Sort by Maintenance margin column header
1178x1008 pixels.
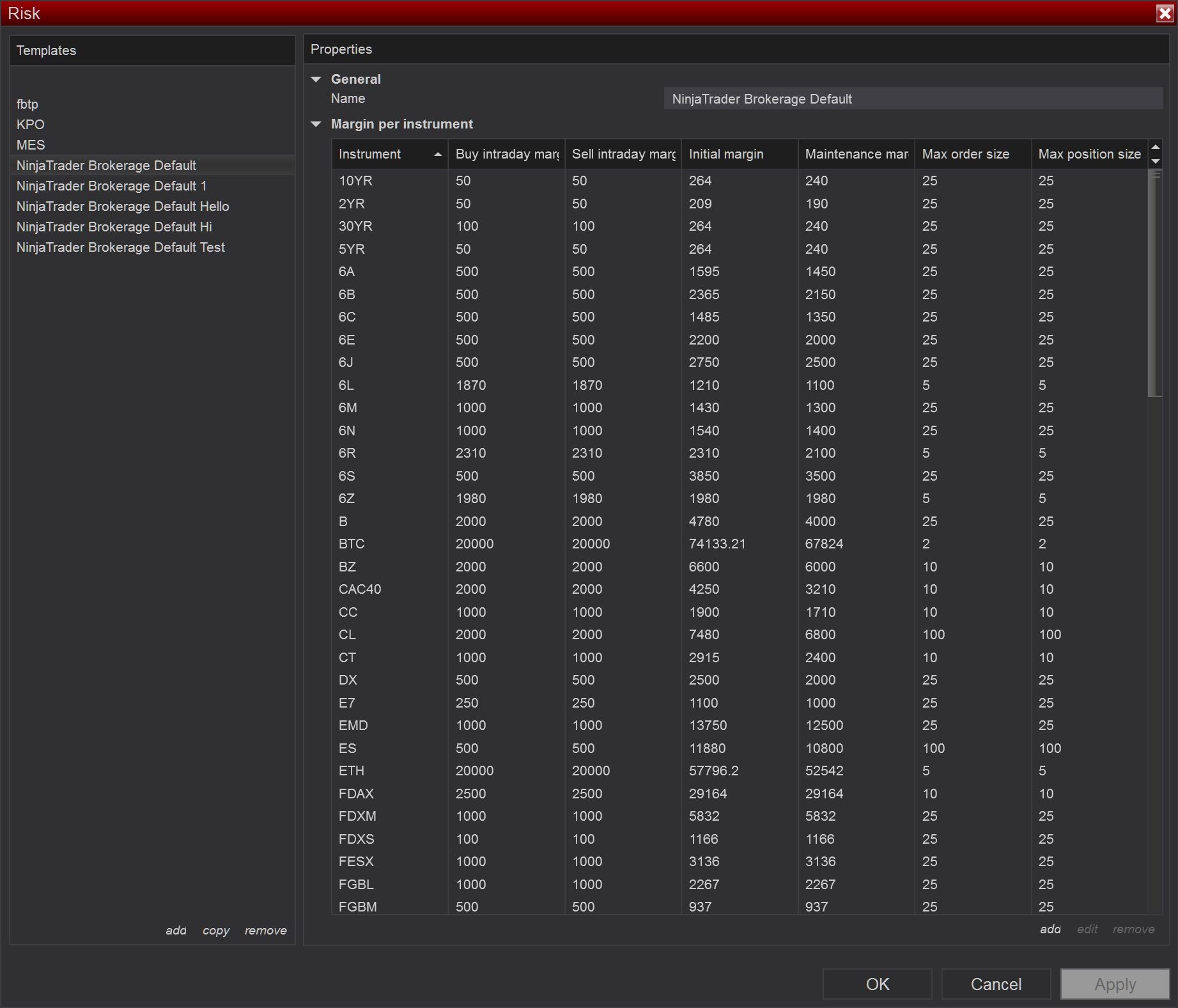[x=856, y=154]
